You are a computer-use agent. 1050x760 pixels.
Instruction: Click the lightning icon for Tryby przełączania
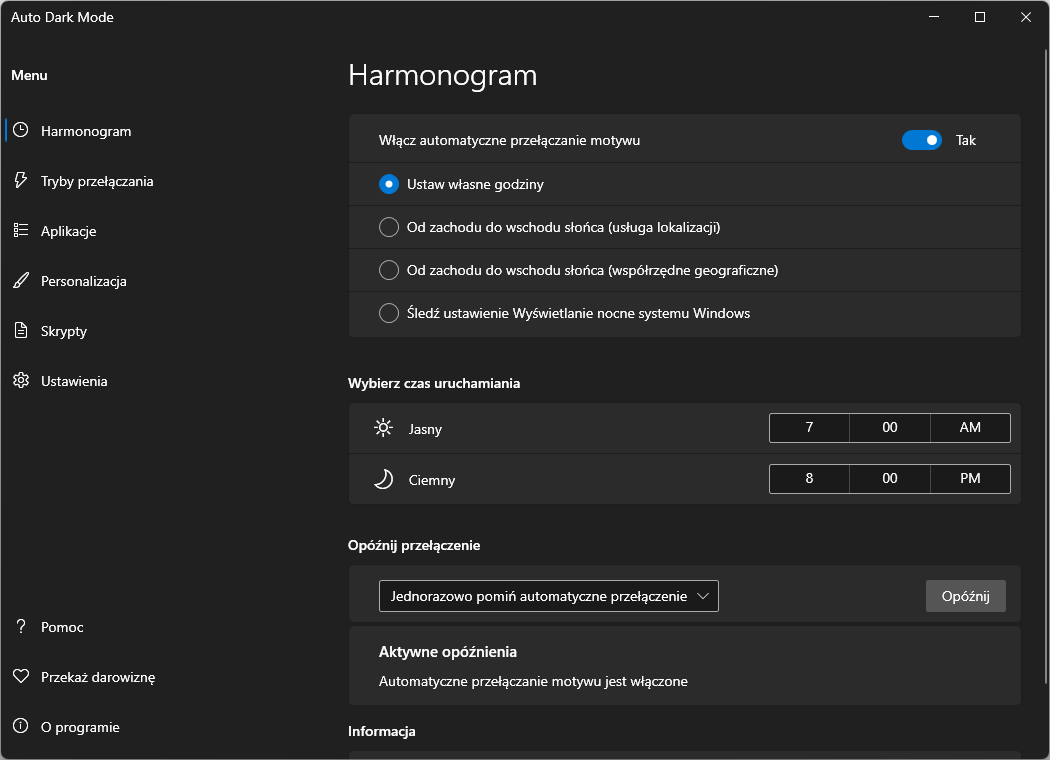pos(21,180)
